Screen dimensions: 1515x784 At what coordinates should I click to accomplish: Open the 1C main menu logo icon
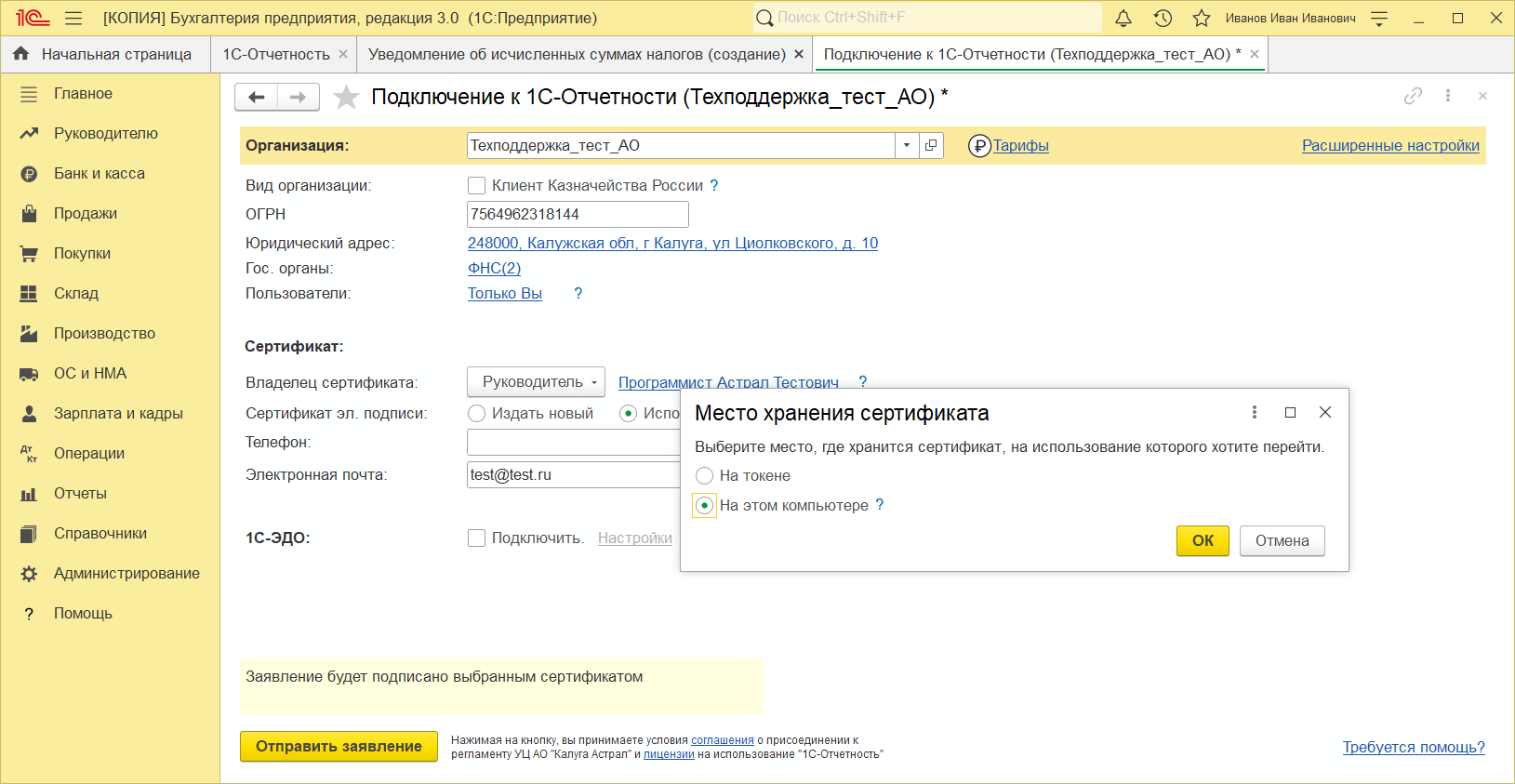(33, 18)
